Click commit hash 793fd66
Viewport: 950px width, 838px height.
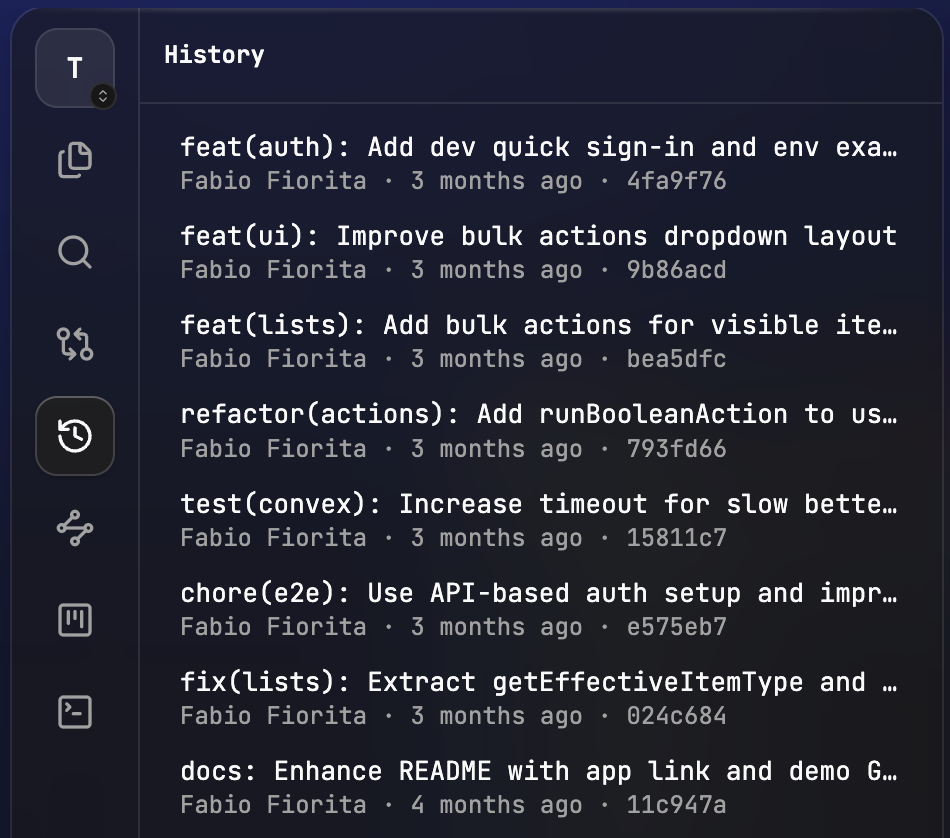[x=676, y=448]
